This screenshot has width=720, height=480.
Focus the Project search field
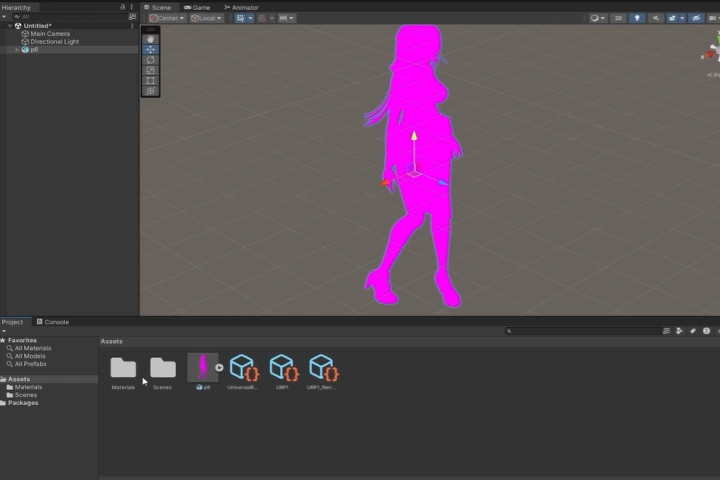pos(583,331)
